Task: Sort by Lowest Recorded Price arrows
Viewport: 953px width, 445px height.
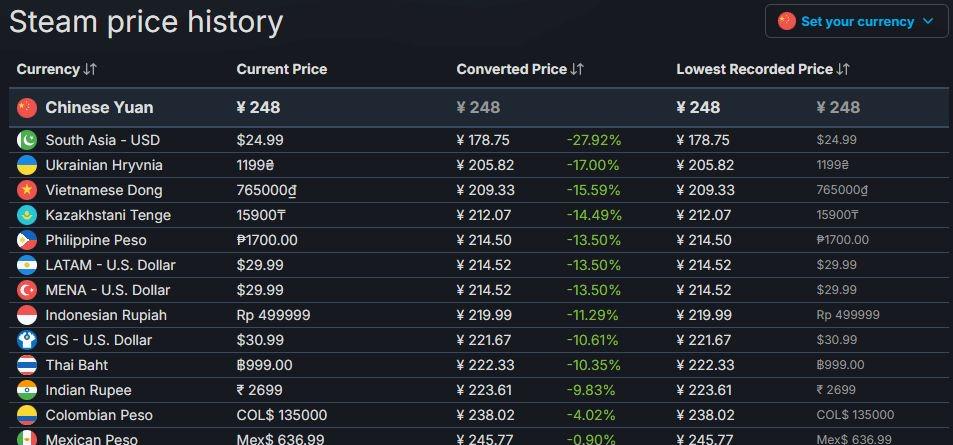Action: click(842, 69)
